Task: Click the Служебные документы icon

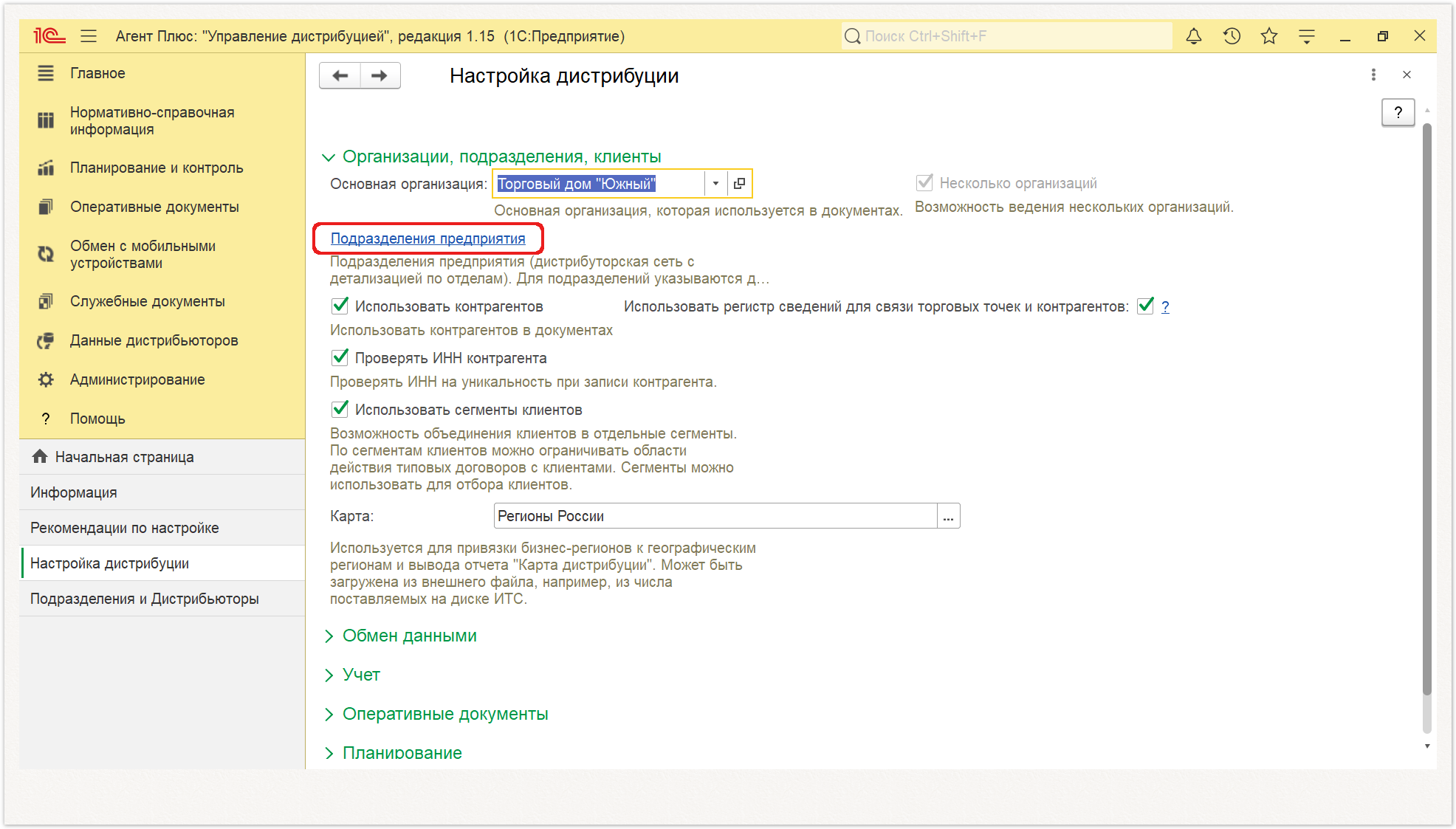Action: (46, 301)
